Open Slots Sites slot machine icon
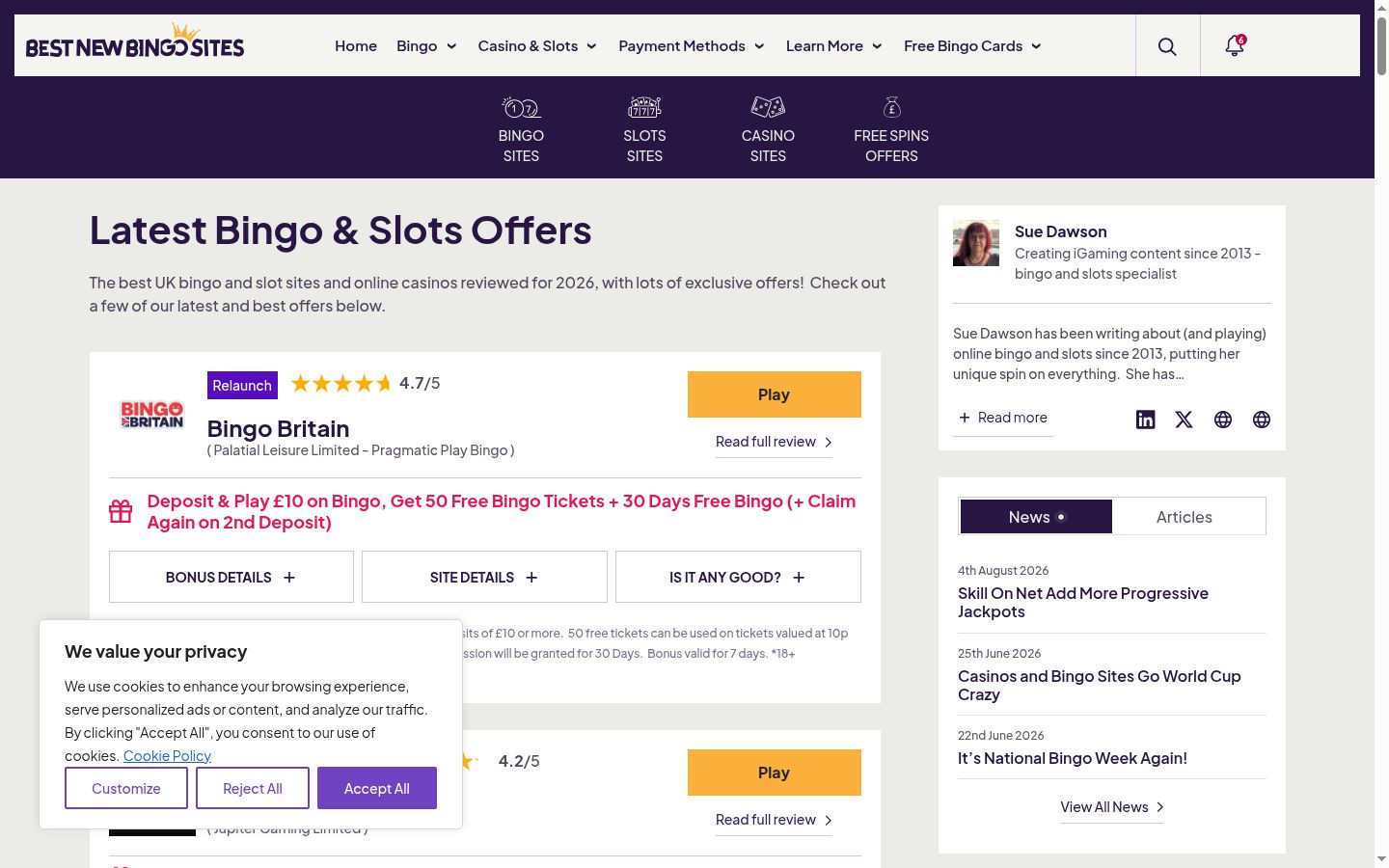Viewport: 1389px width, 868px height. [644, 107]
